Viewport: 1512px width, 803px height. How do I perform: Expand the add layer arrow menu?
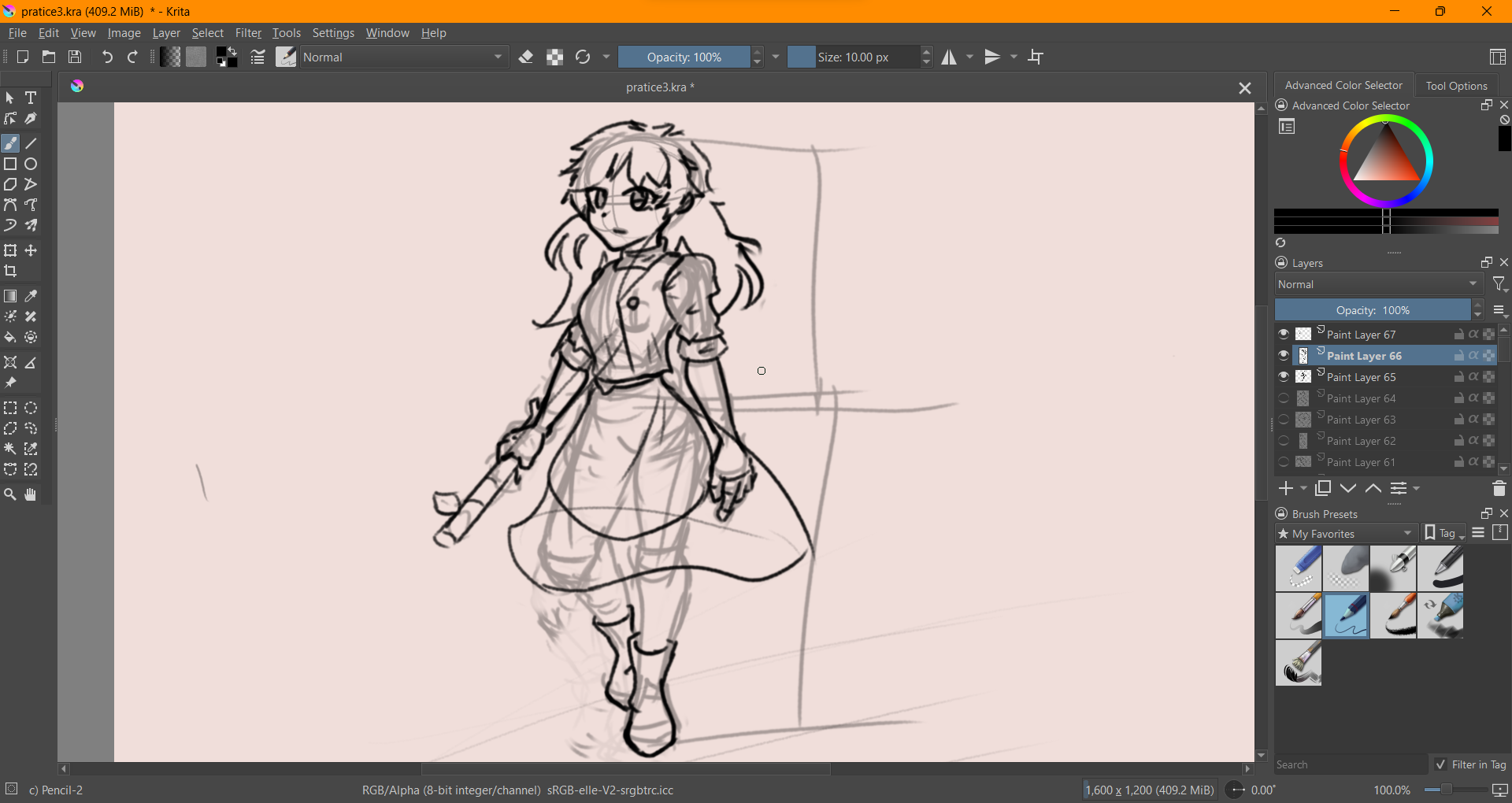click(x=1303, y=489)
